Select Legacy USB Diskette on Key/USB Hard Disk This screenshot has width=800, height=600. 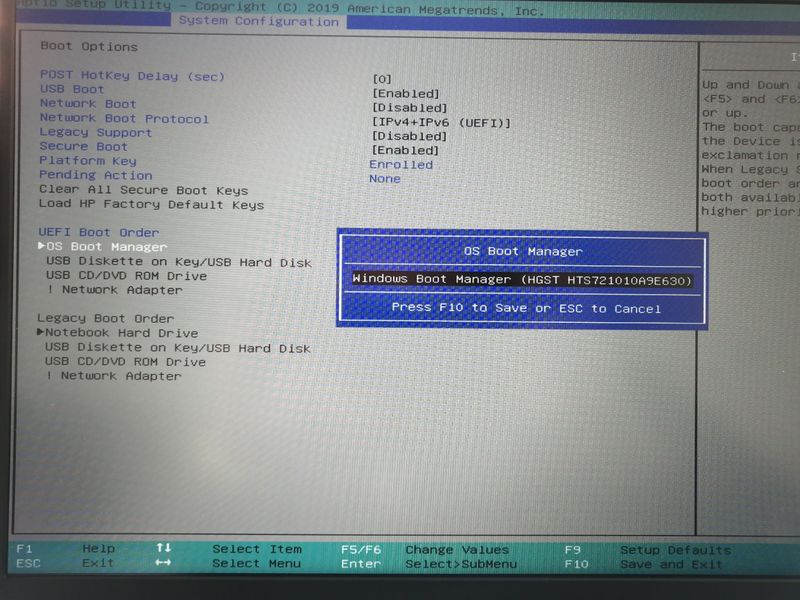(178, 348)
